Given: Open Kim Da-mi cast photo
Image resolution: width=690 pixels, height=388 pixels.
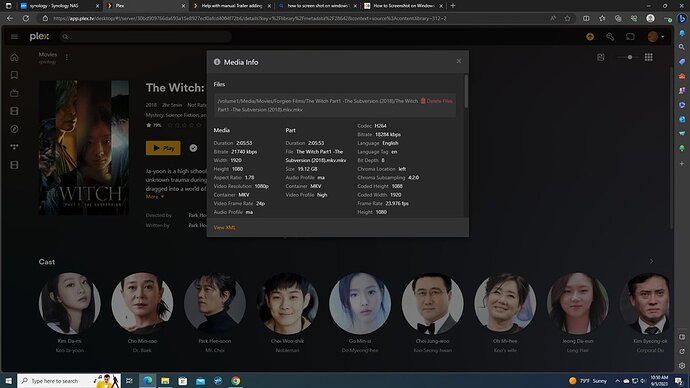Looking at the screenshot, I should point(70,303).
